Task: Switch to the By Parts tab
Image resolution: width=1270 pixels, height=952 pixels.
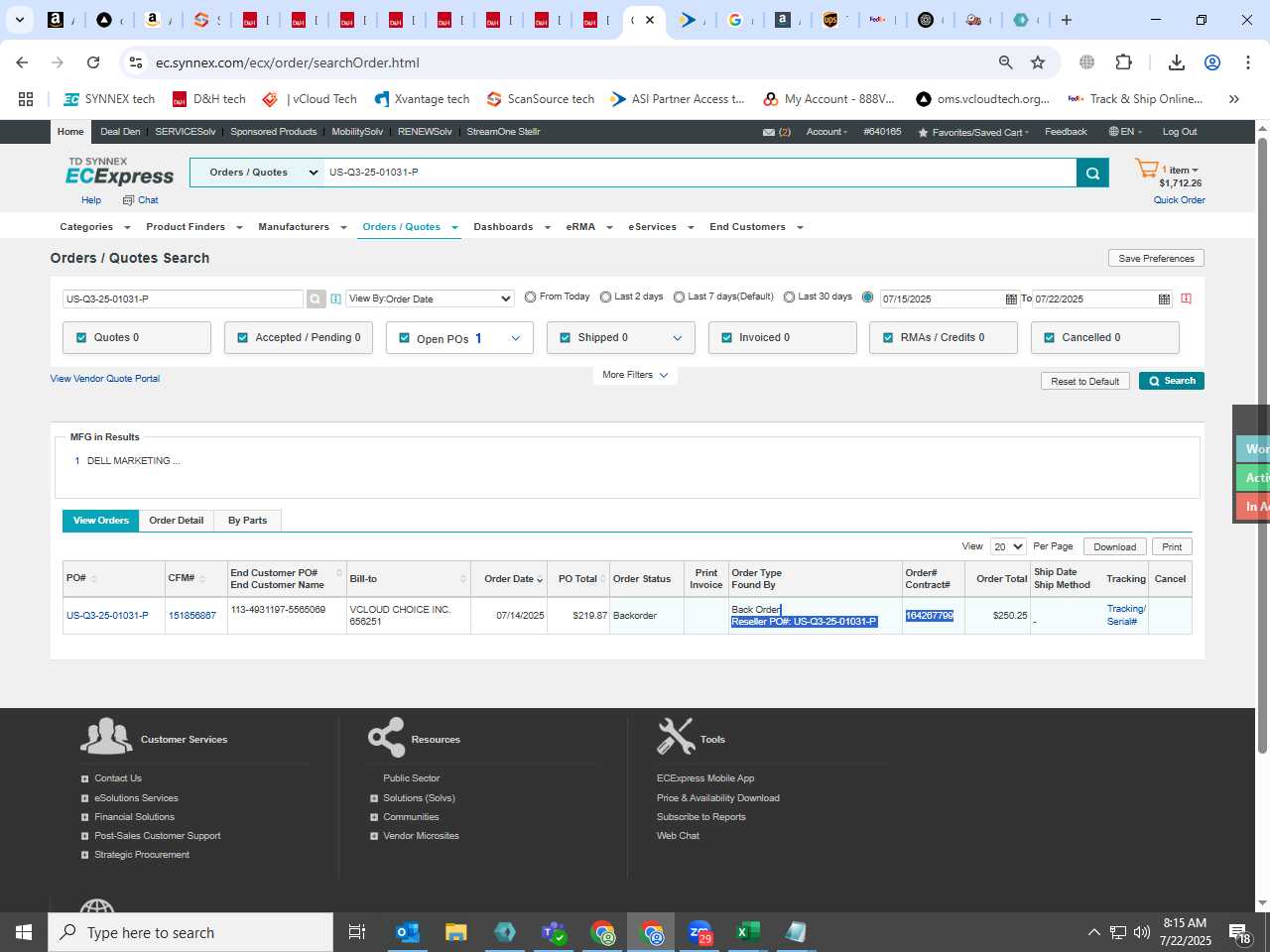Action: 247,521
